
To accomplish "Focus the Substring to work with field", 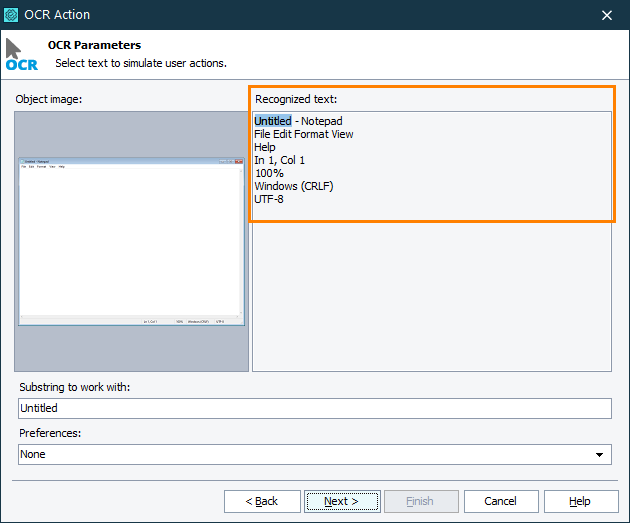I will pos(315,408).
